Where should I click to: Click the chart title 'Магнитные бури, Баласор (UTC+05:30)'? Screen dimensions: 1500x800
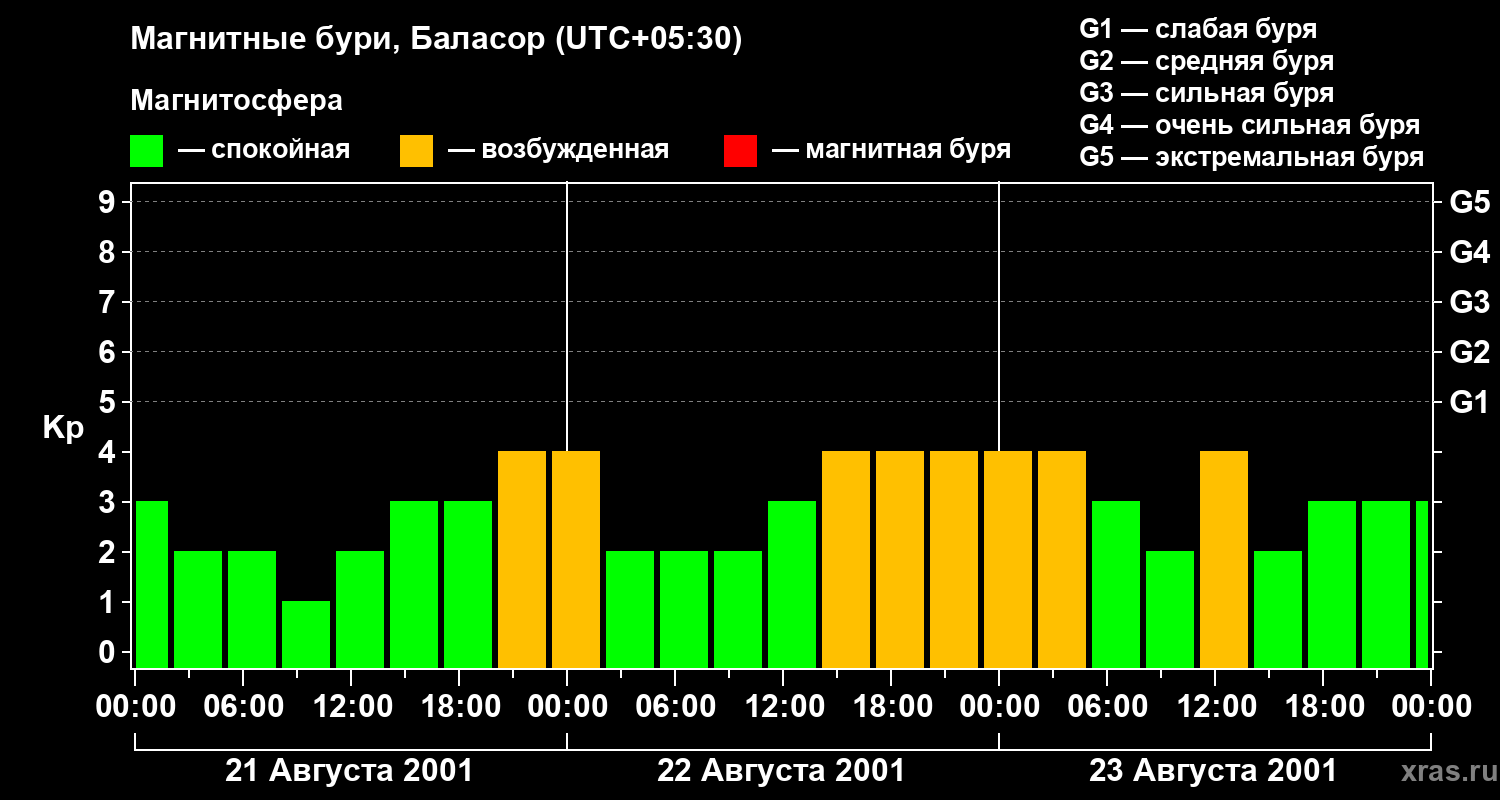coord(437,40)
